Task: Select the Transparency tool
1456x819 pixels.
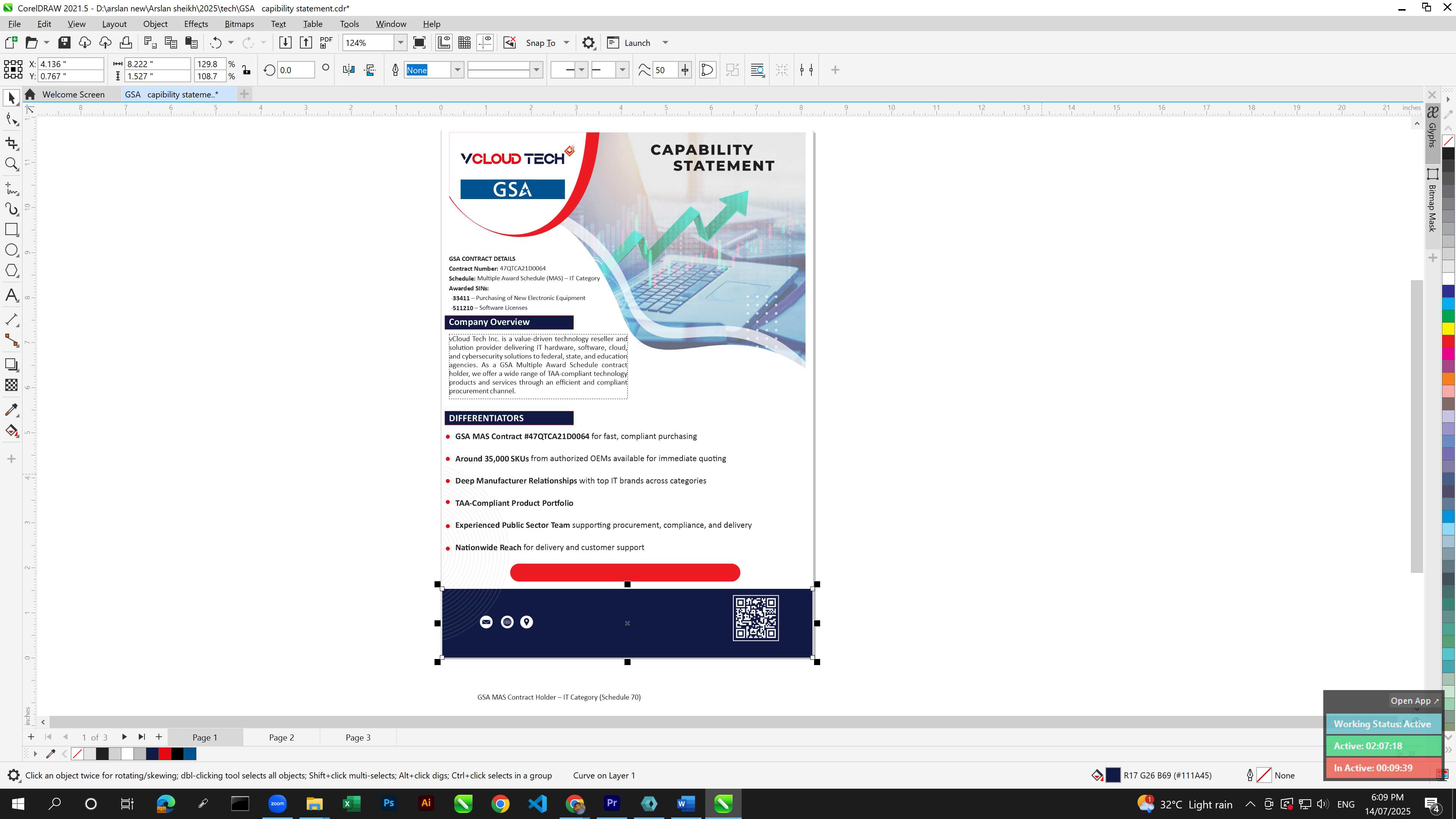Action: pos(11,386)
